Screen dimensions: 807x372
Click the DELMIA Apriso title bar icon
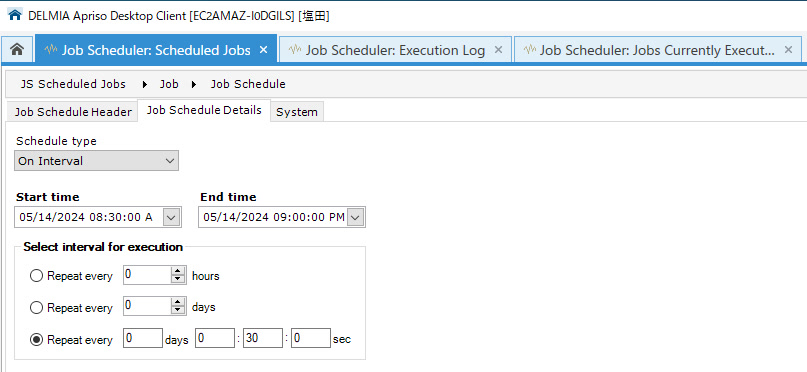coord(16,15)
